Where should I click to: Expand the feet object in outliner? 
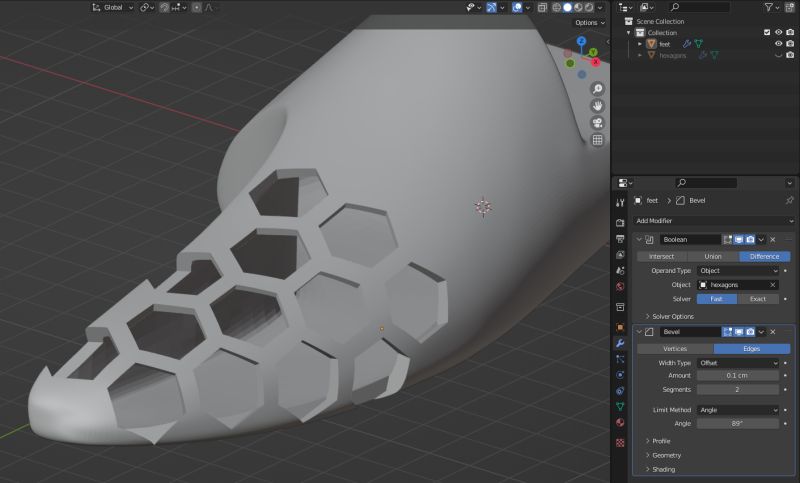click(640, 44)
